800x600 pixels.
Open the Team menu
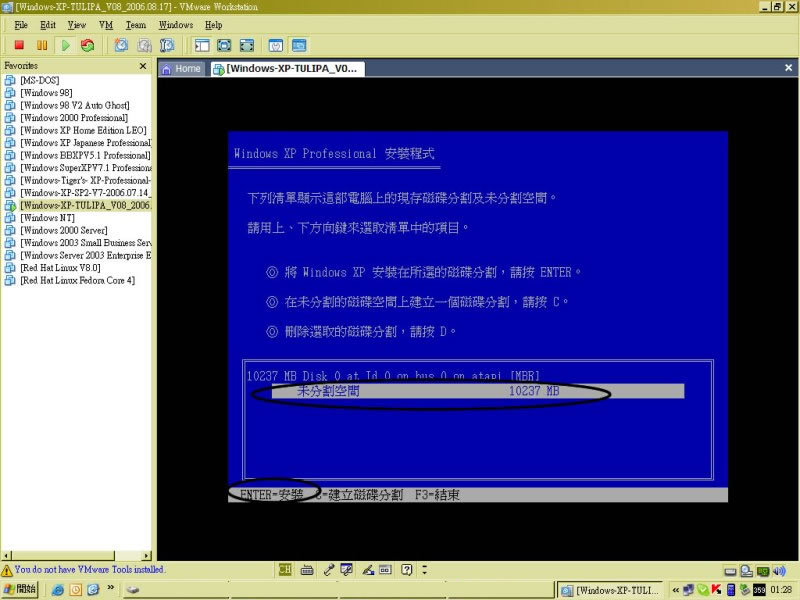click(x=136, y=25)
